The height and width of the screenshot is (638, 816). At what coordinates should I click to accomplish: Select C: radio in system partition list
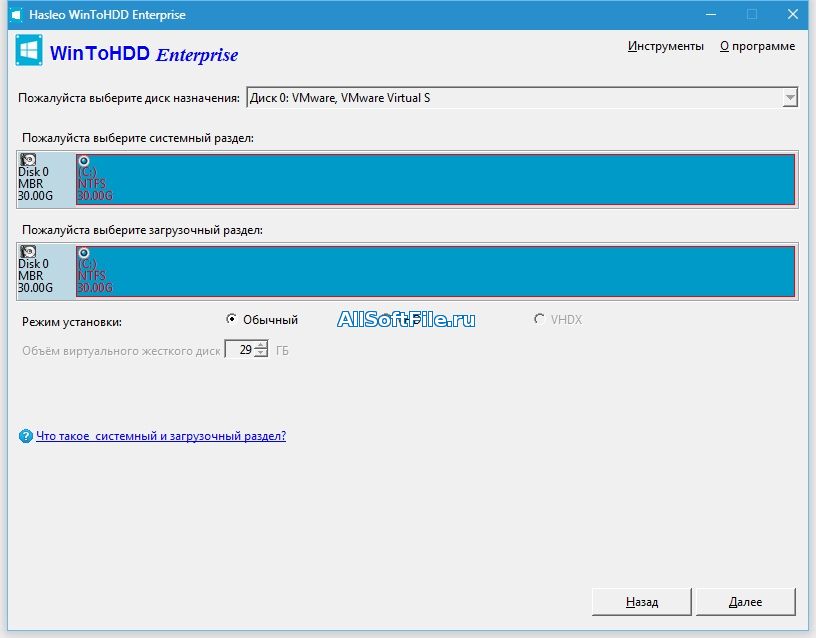point(83,161)
